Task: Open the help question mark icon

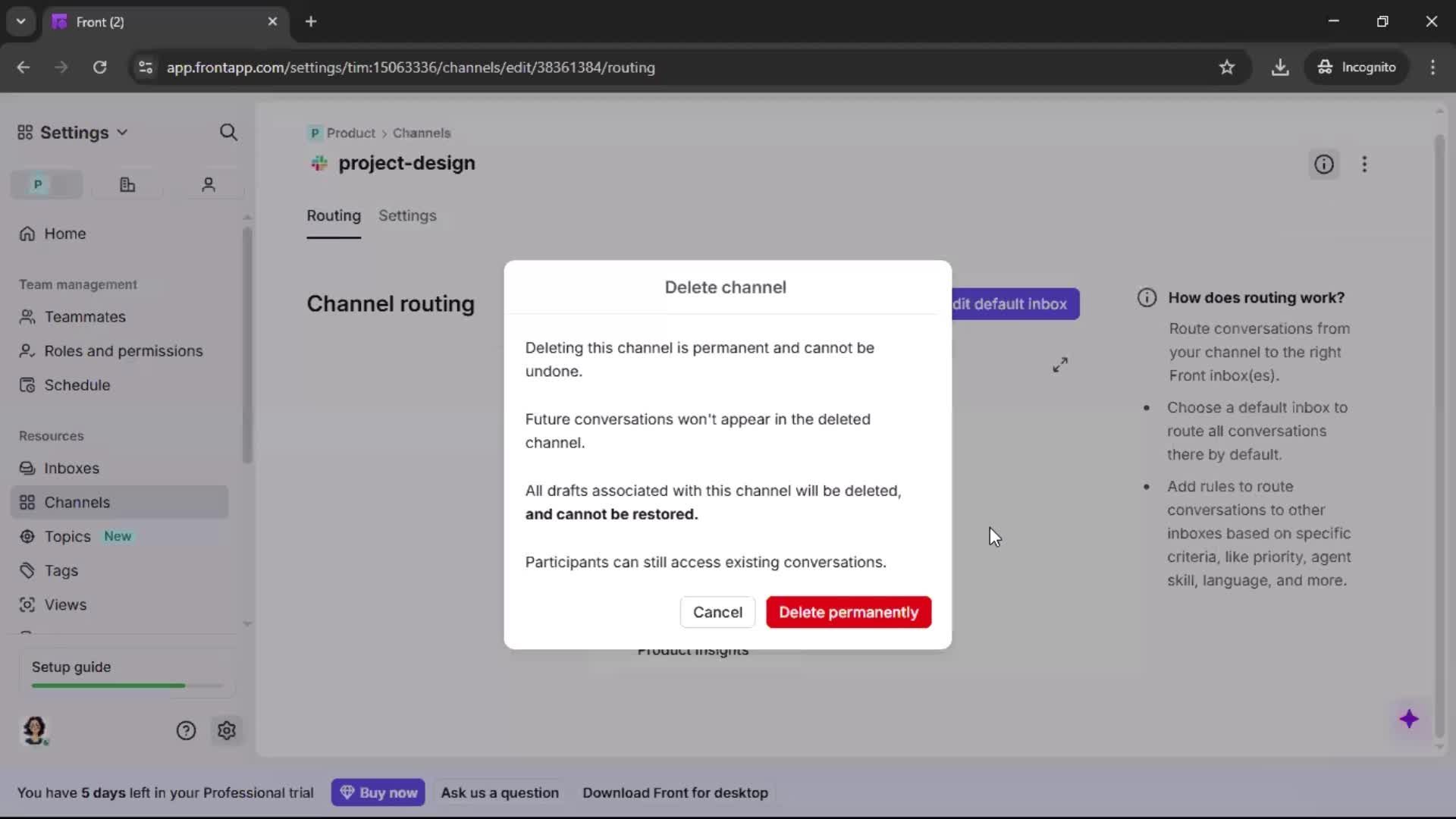Action: click(187, 730)
